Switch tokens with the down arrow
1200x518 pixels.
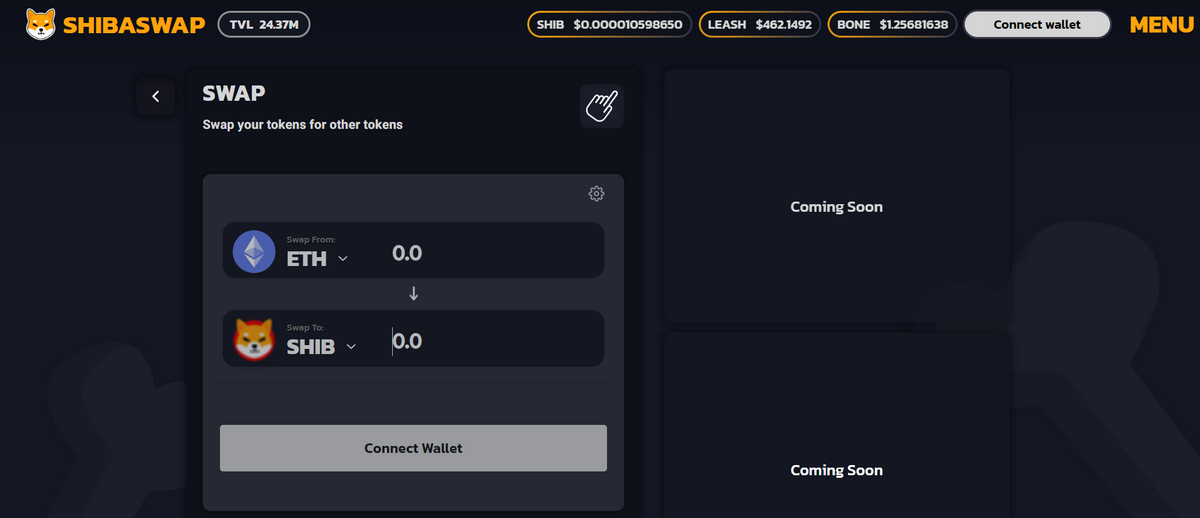click(x=413, y=294)
